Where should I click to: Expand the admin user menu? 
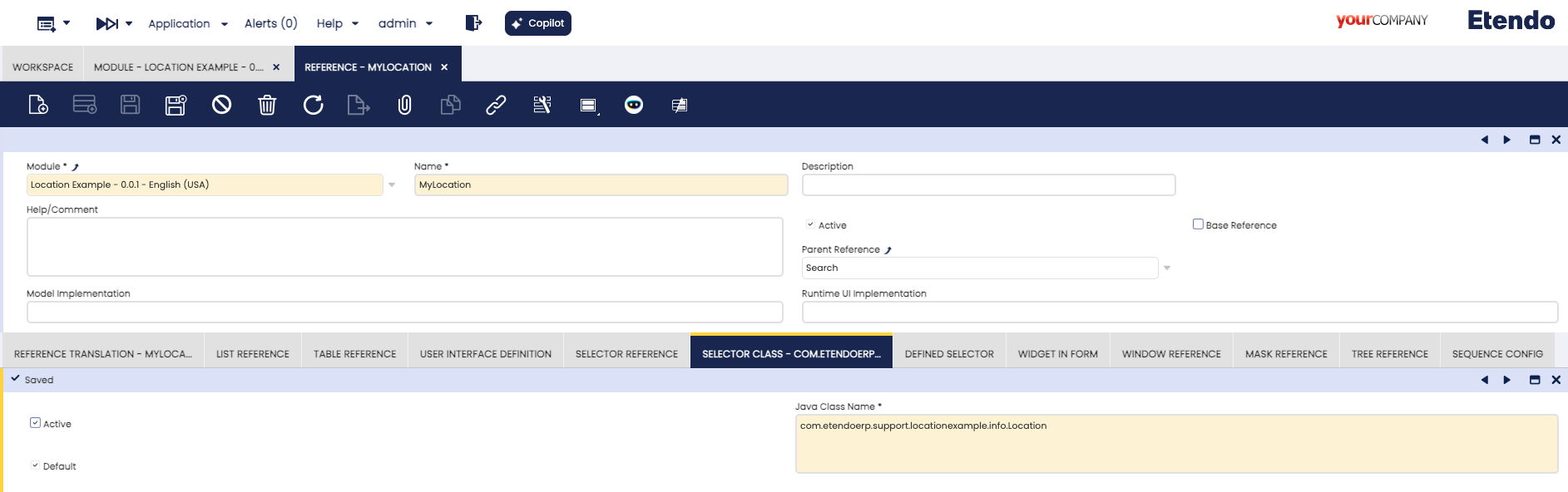(405, 23)
